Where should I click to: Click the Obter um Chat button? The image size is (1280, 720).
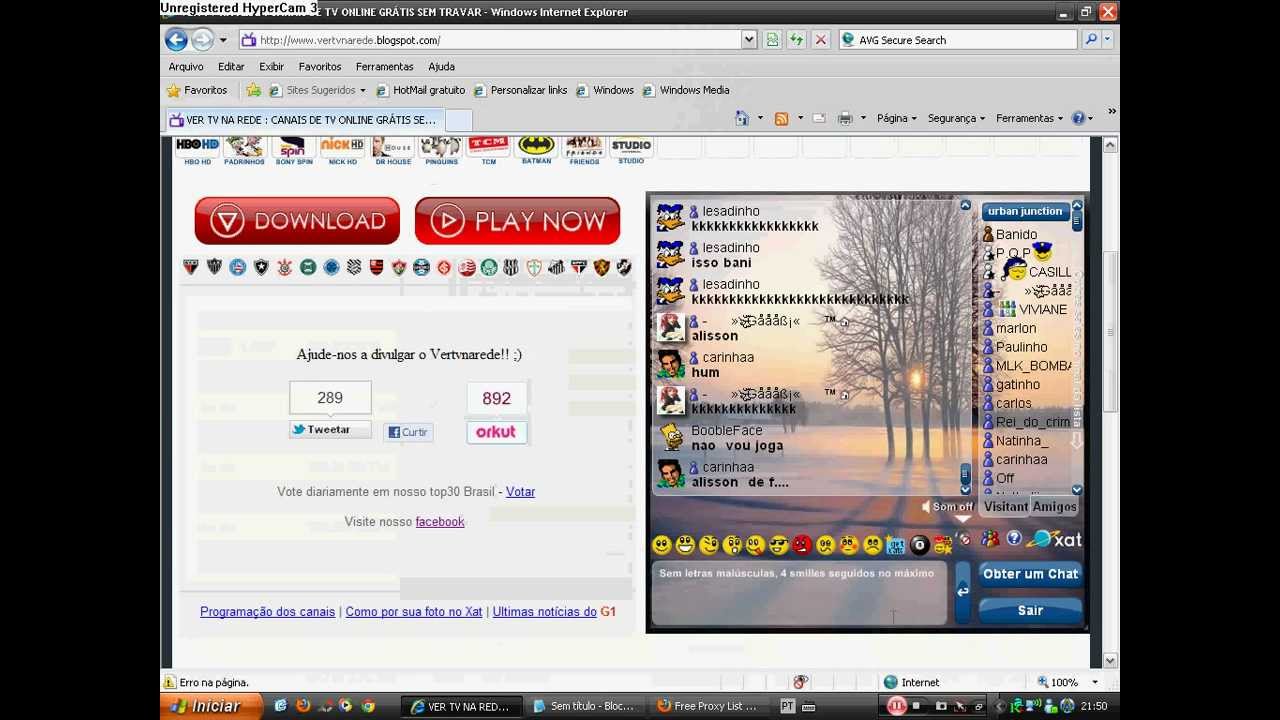[1030, 574]
